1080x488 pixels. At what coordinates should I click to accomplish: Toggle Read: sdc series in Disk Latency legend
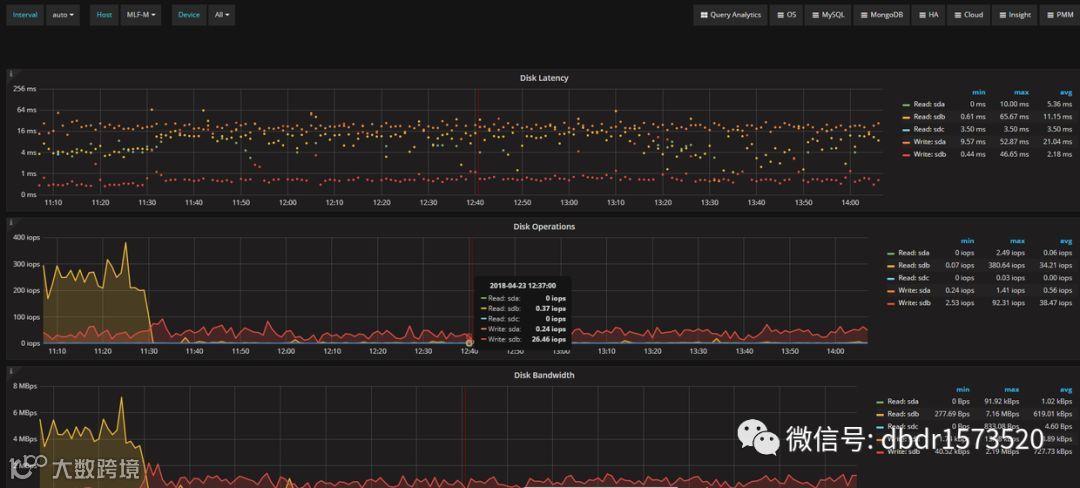(x=929, y=129)
